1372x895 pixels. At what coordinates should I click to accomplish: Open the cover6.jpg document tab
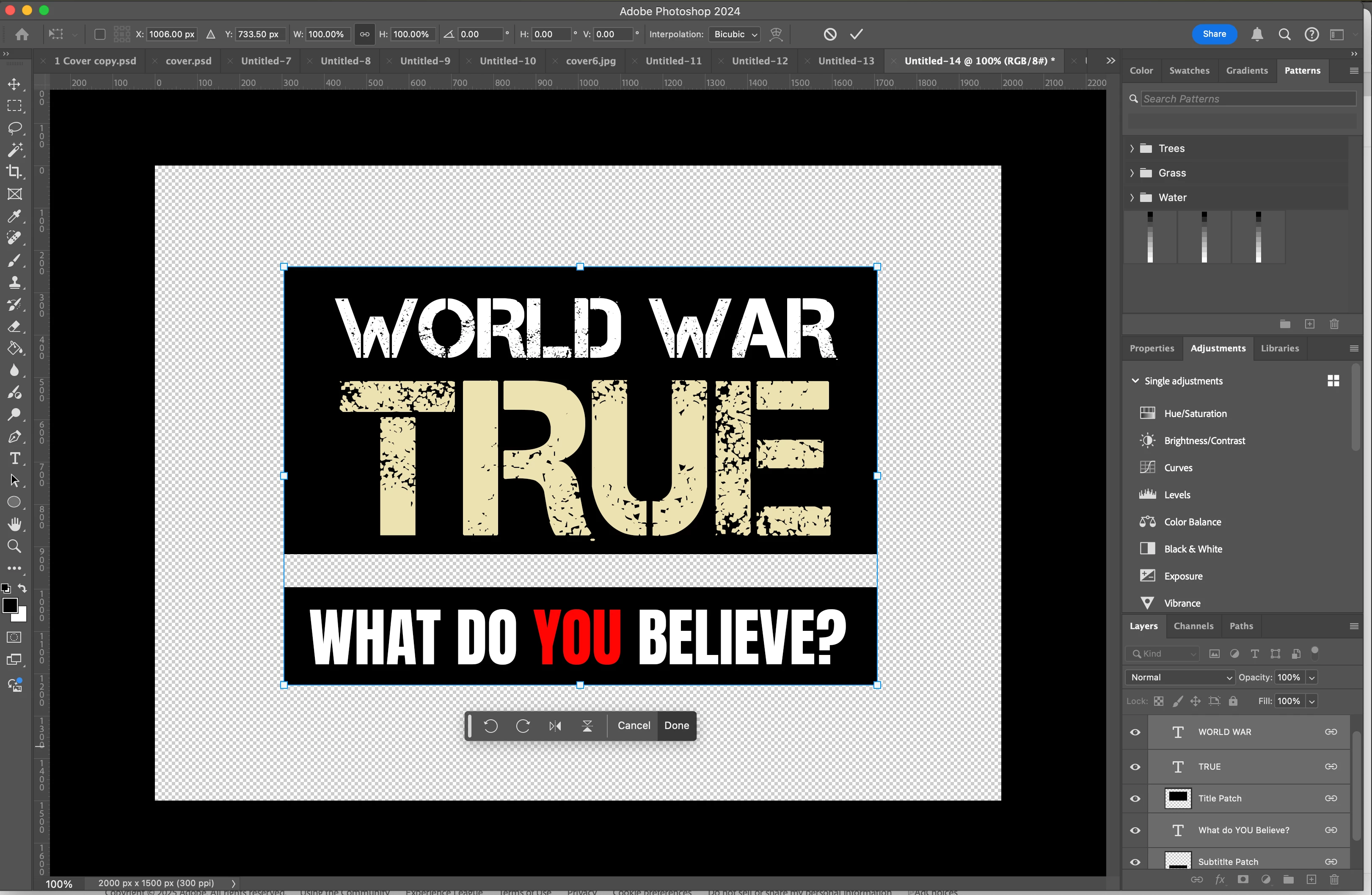pos(590,61)
